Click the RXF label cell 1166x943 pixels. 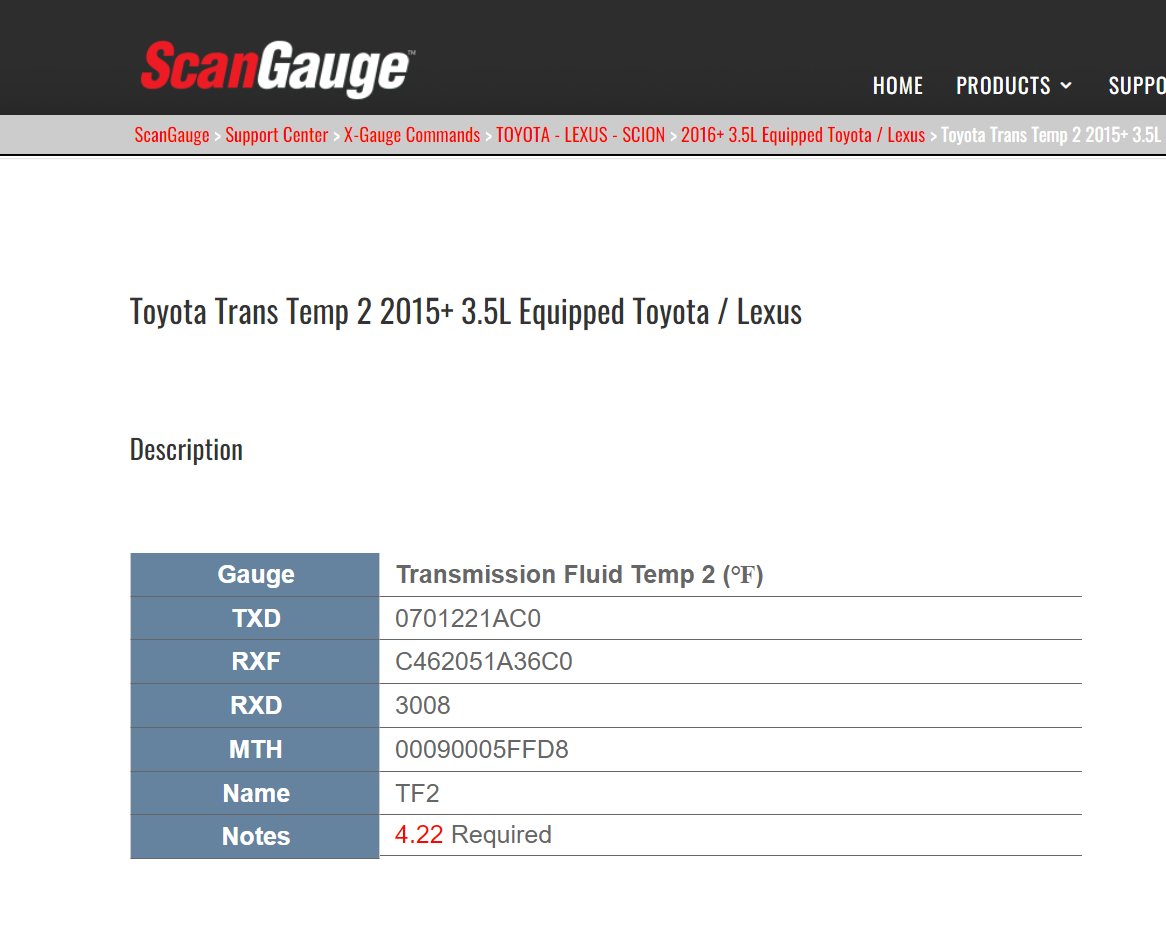pos(255,661)
